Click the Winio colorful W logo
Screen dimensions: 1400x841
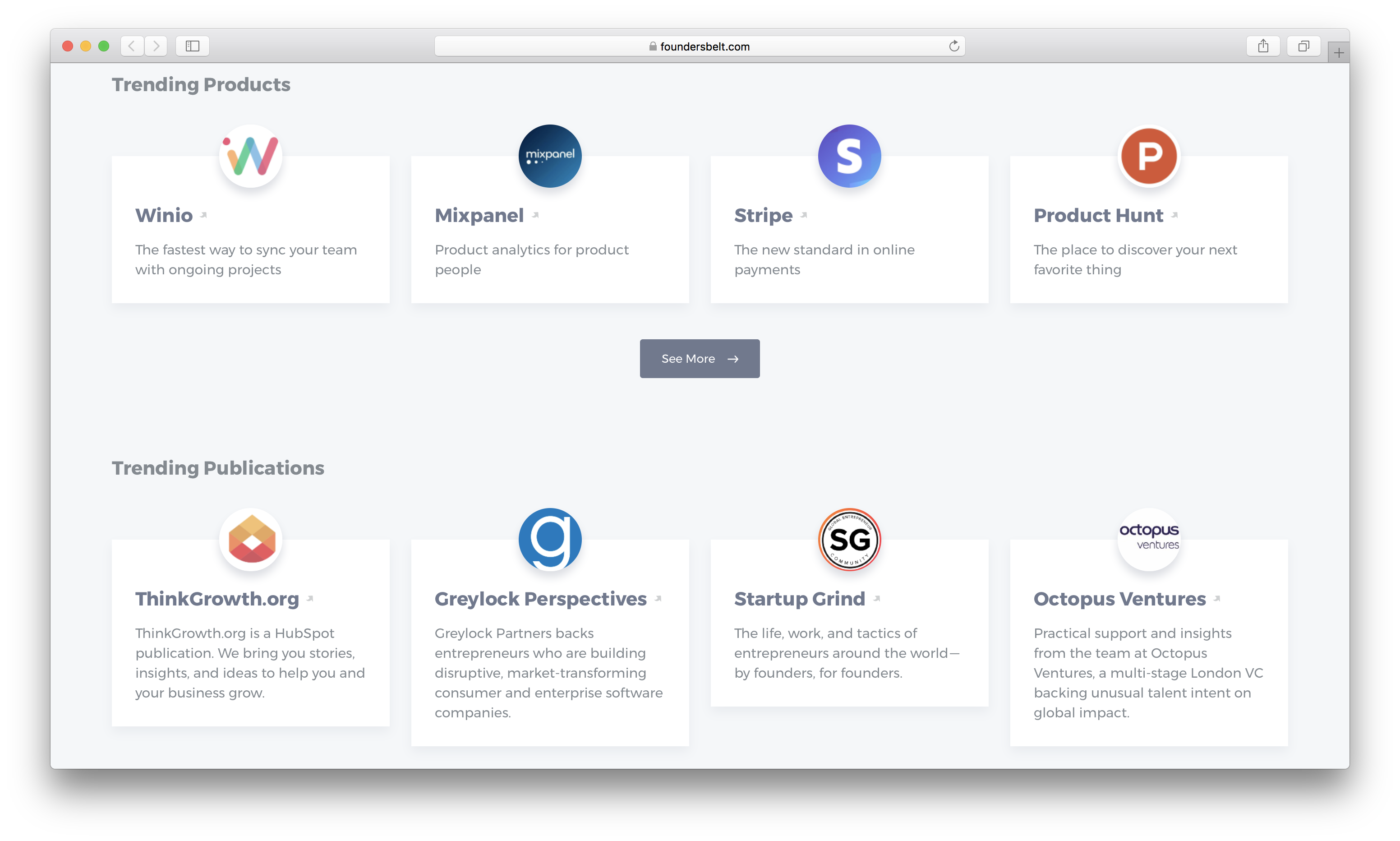pyautogui.click(x=250, y=156)
